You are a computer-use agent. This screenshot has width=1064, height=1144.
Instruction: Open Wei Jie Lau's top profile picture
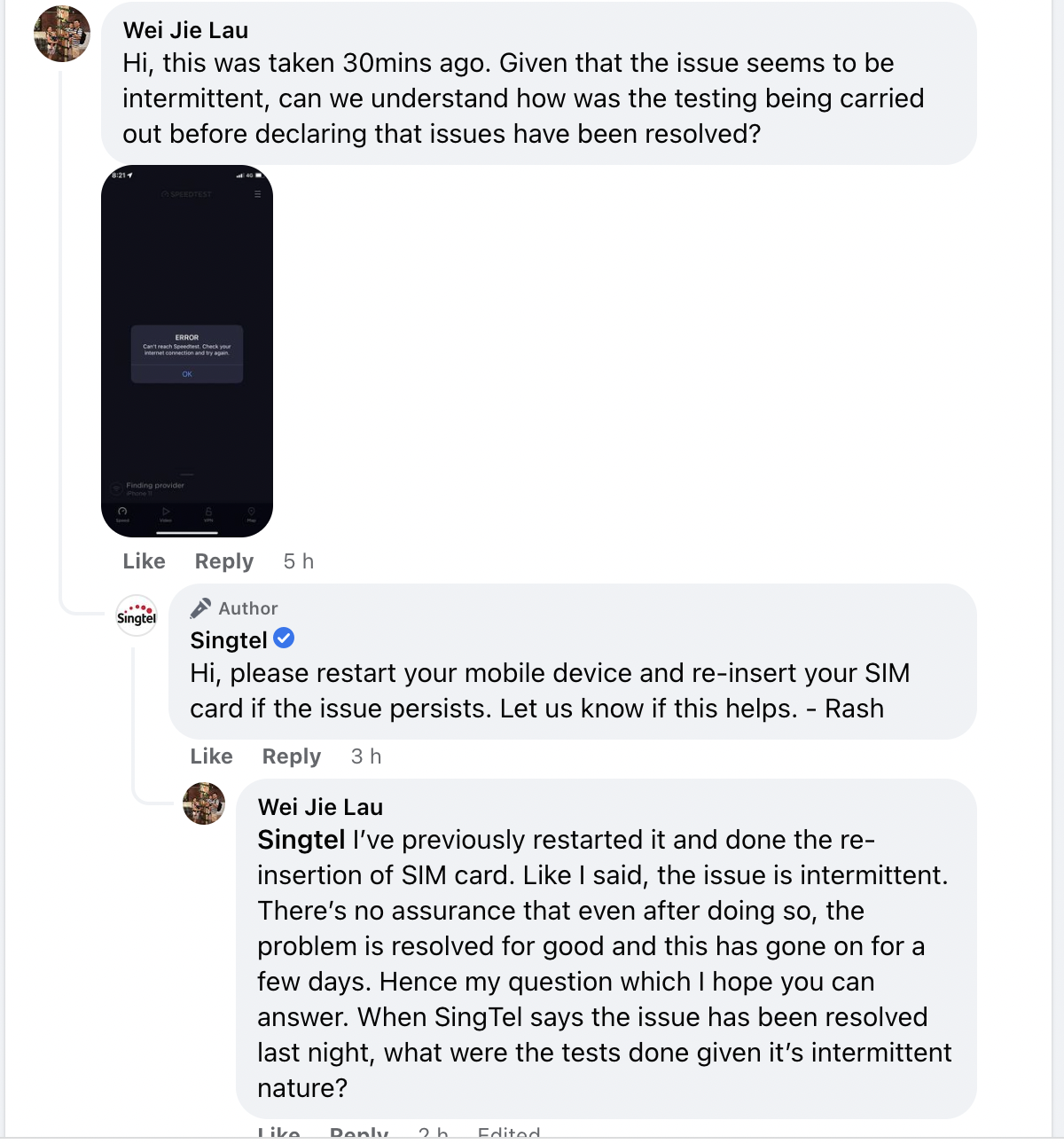62,34
